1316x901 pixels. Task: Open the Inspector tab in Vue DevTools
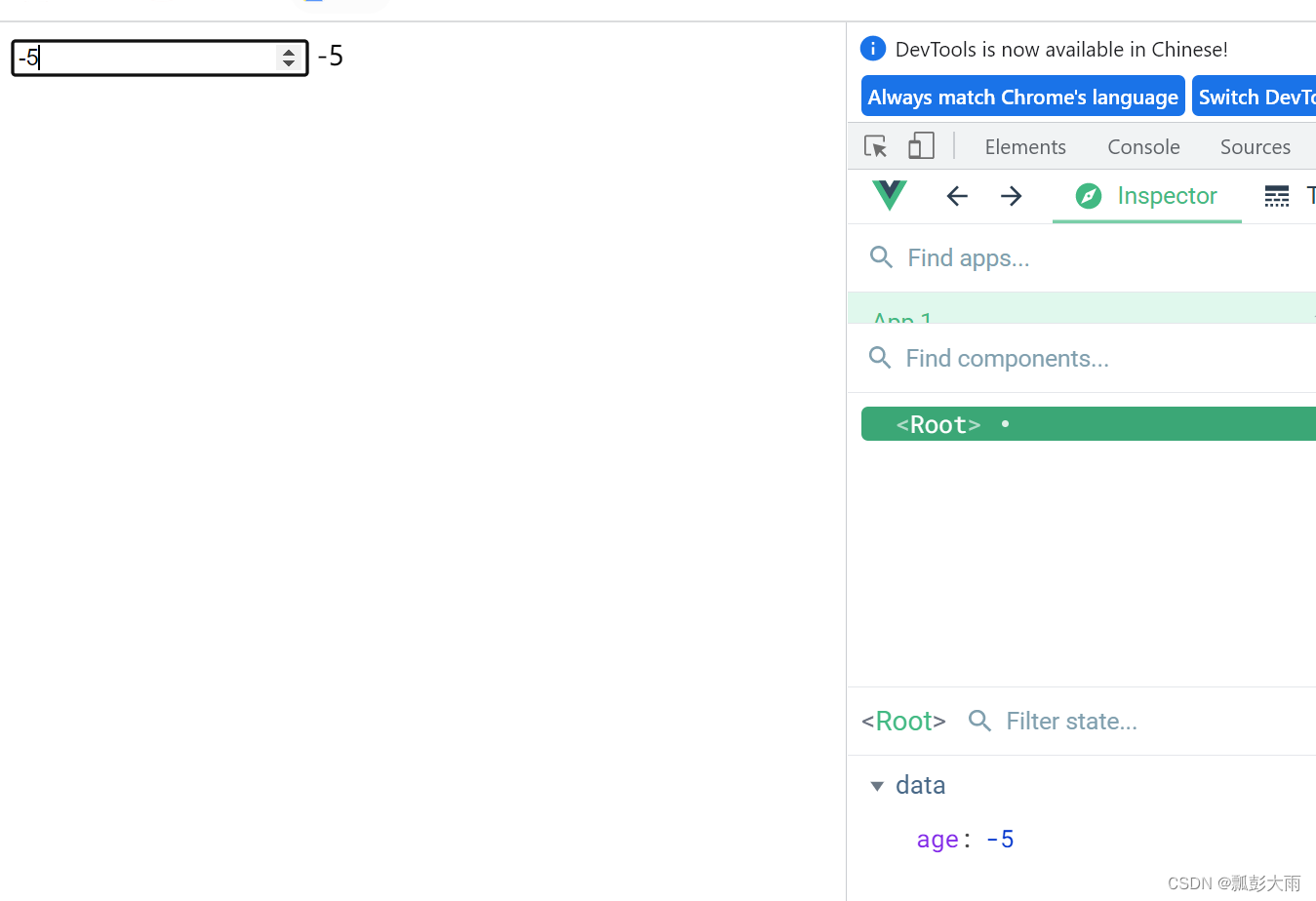pos(1146,195)
